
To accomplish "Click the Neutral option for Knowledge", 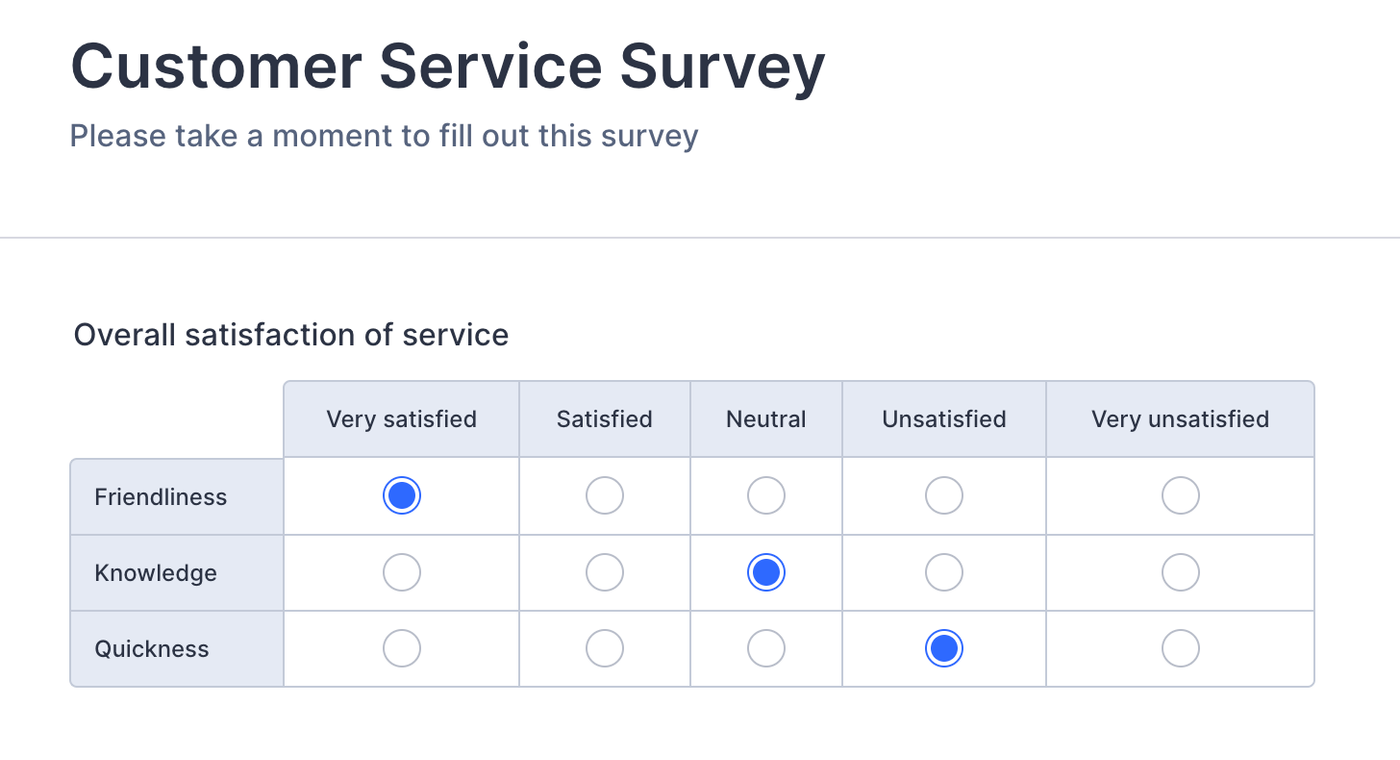I will tap(766, 573).
